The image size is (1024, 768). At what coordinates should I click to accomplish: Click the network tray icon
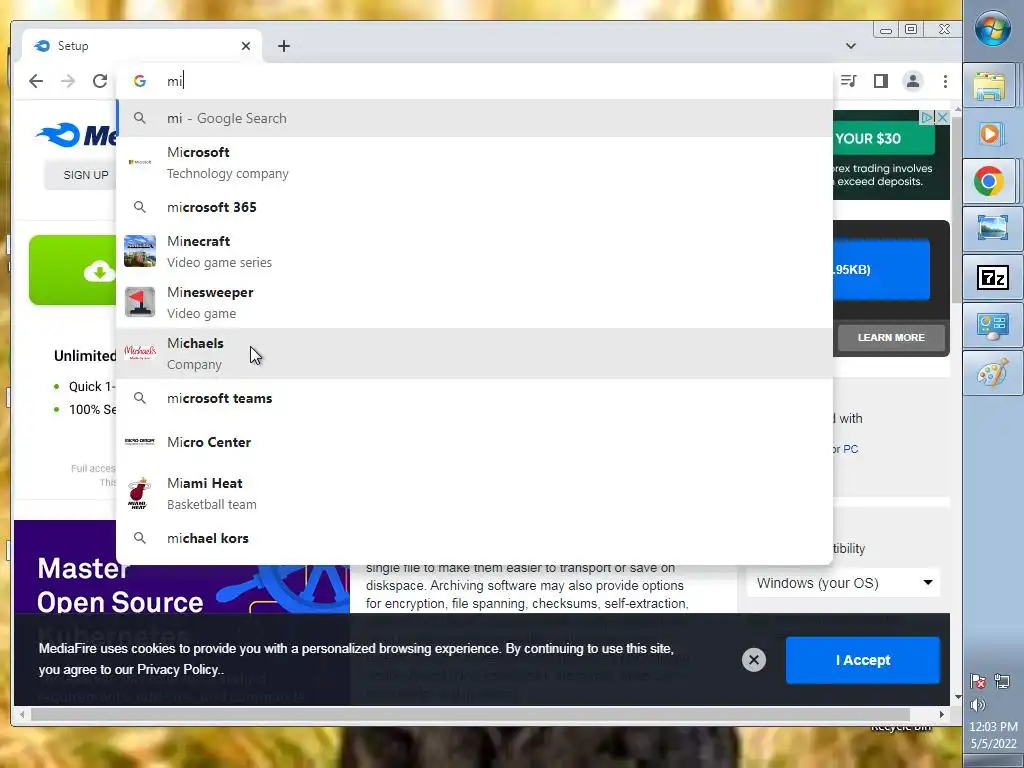point(1002,681)
